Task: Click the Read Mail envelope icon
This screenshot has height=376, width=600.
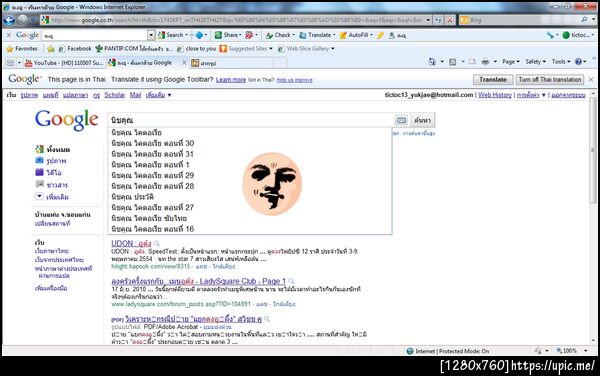Action: 472,62
